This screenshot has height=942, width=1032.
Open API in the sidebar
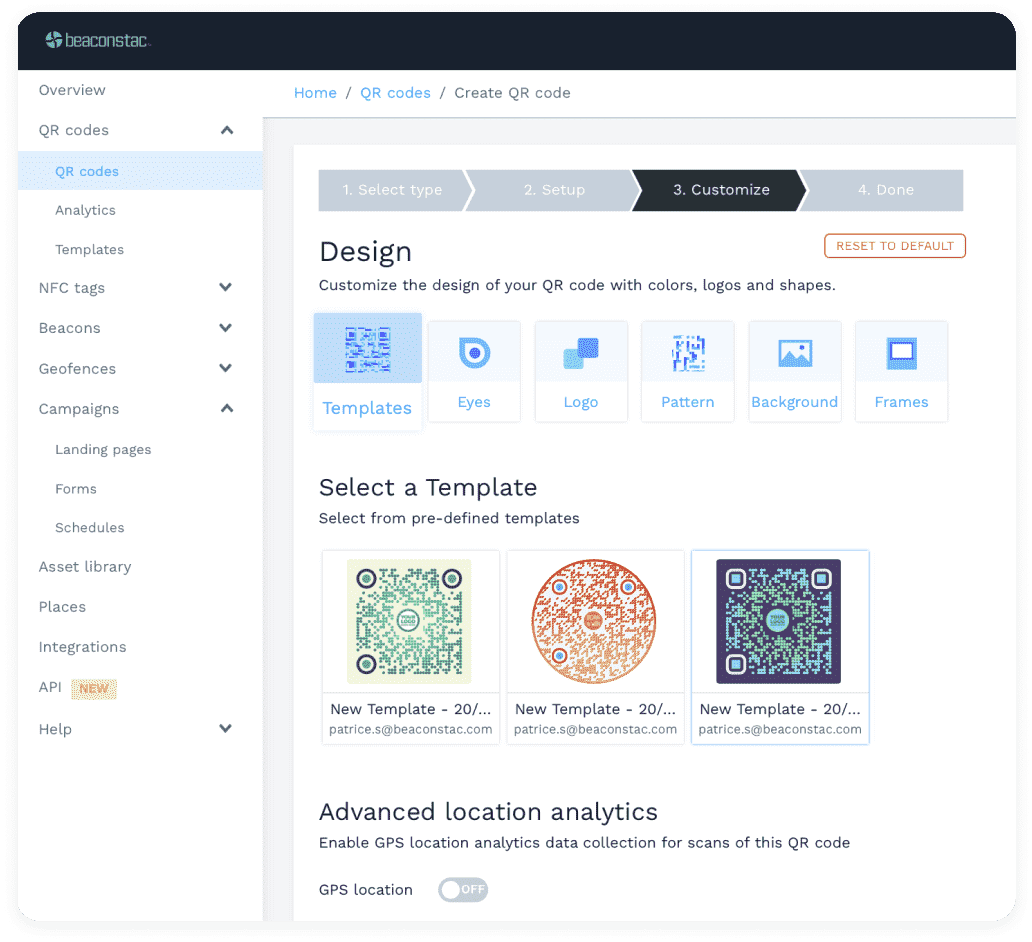pyautogui.click(x=50, y=687)
